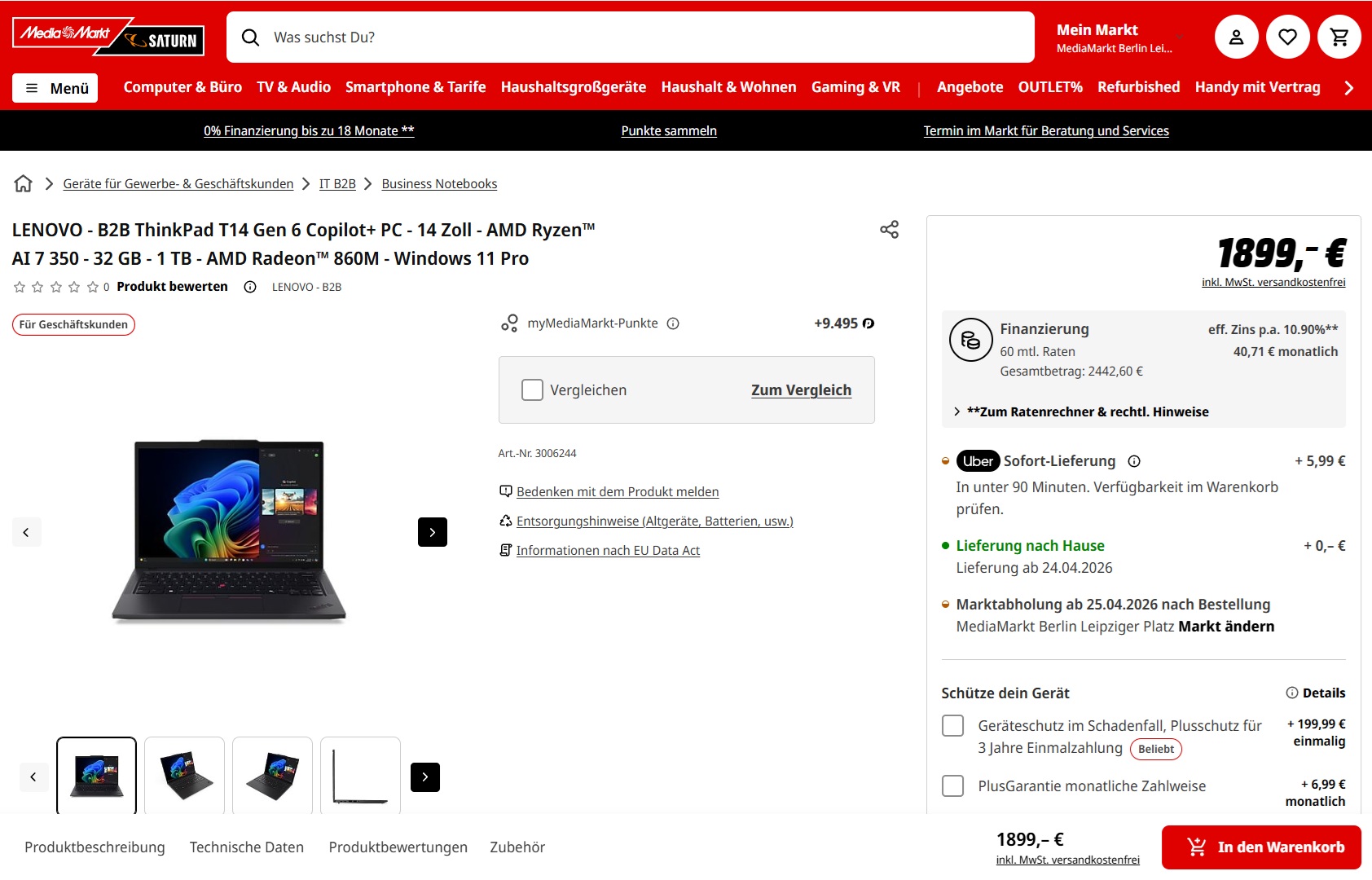
Task: Show next product image with right arrow
Action: pyautogui.click(x=433, y=532)
